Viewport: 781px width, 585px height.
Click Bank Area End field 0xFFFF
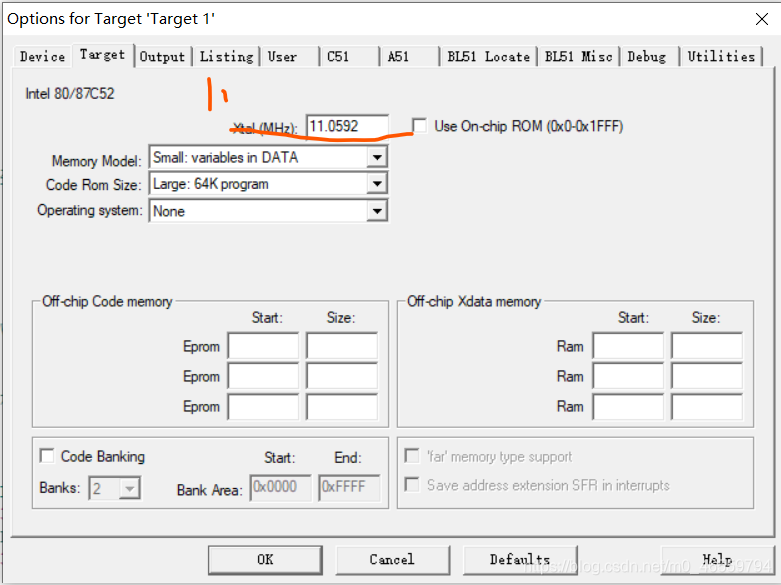(349, 487)
